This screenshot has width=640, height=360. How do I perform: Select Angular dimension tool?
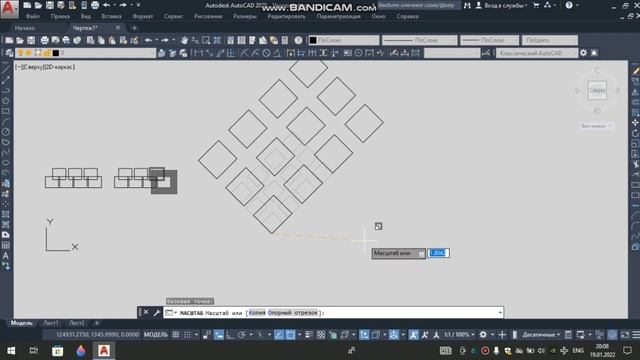(x=277, y=53)
